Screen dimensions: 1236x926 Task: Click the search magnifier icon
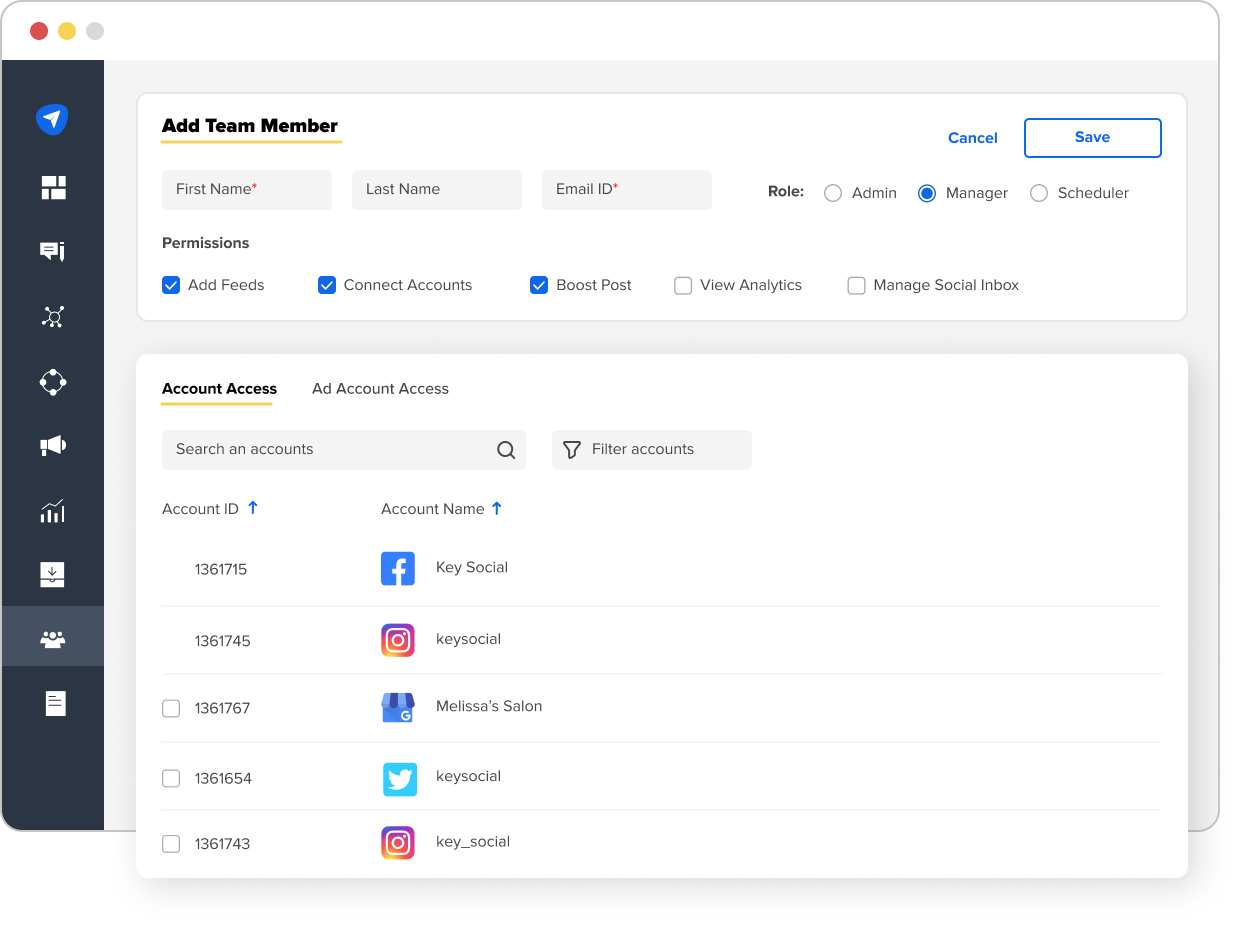pos(506,450)
